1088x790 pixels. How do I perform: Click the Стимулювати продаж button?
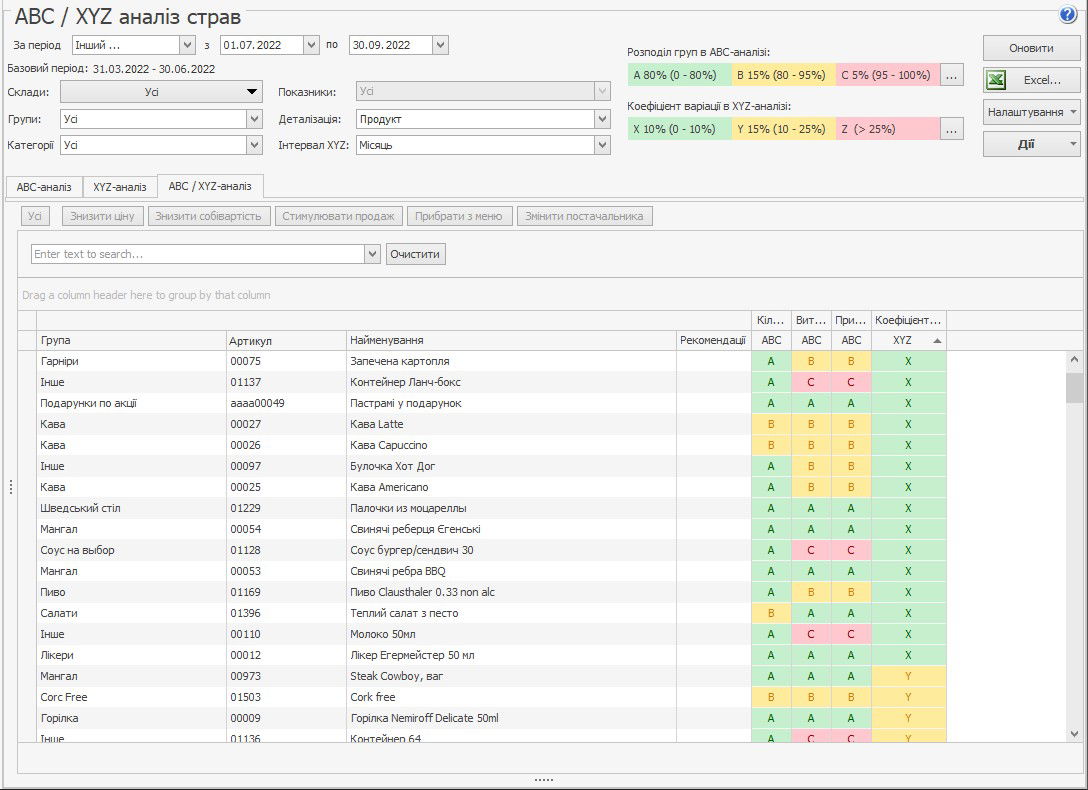click(339, 216)
